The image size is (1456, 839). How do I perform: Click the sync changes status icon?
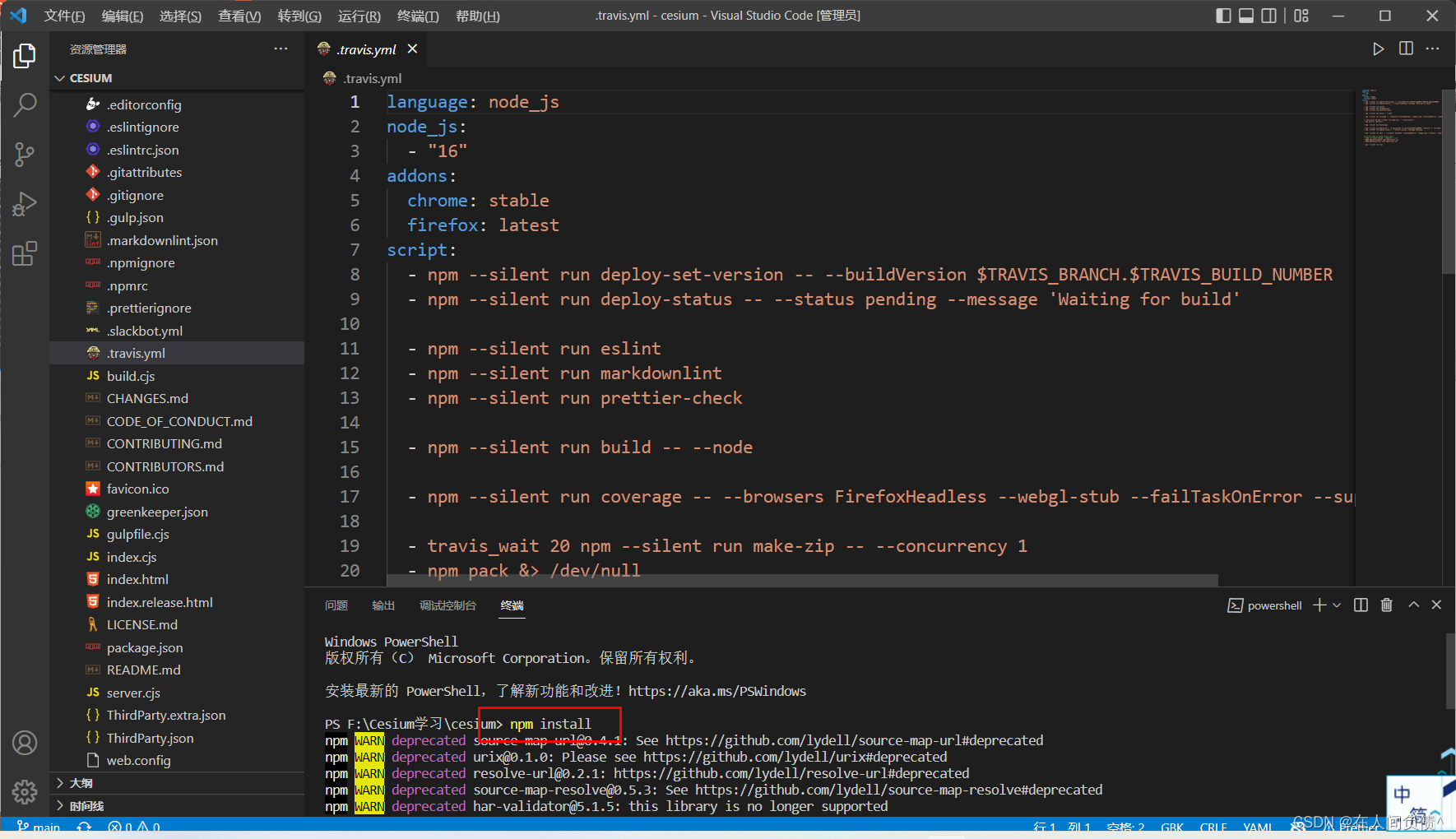pyautogui.click(x=84, y=827)
